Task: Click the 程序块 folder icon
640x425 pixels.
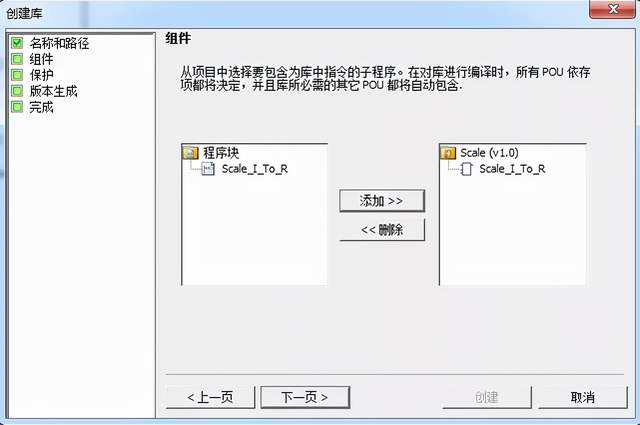Action: 190,153
